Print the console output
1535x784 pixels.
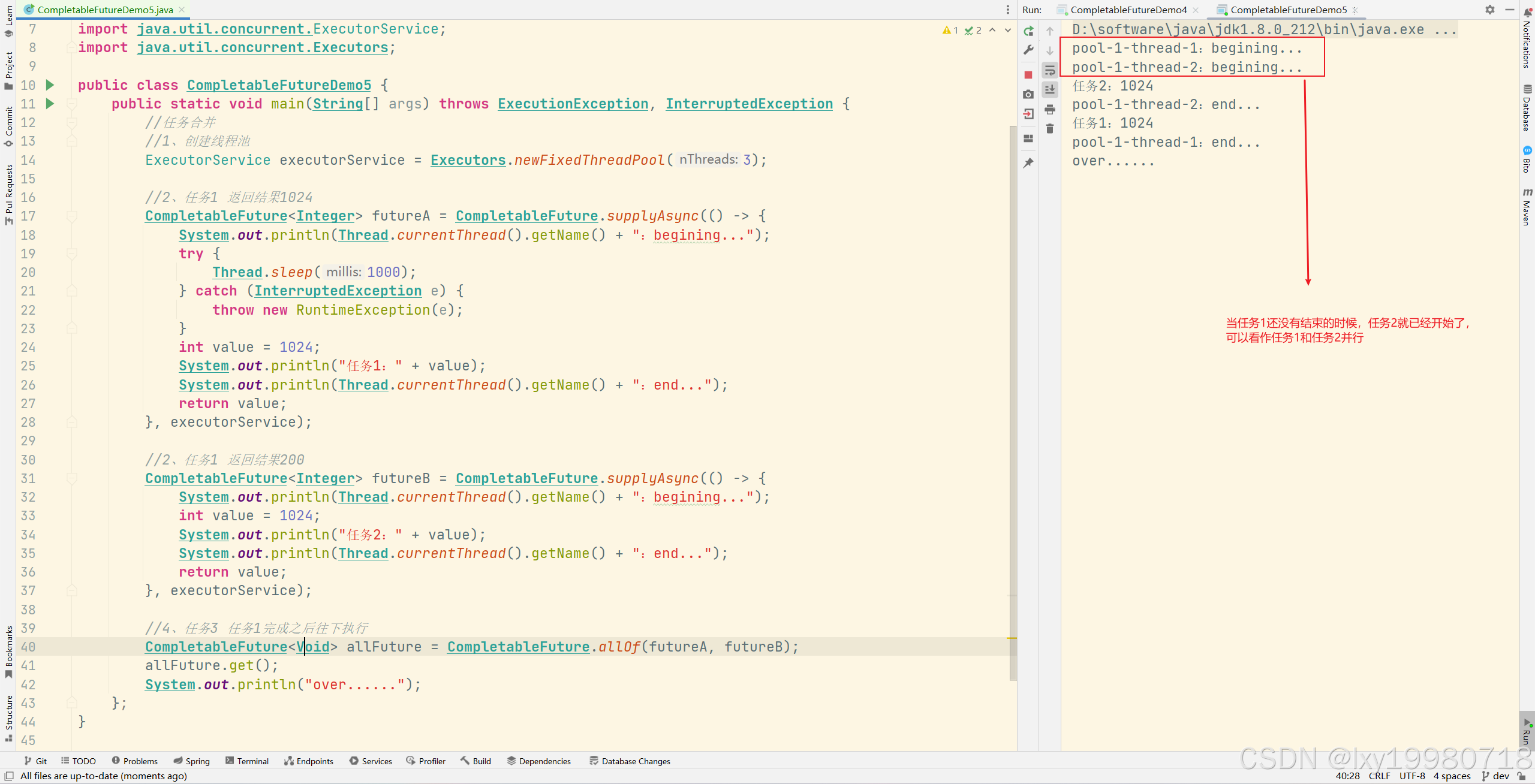1050,109
